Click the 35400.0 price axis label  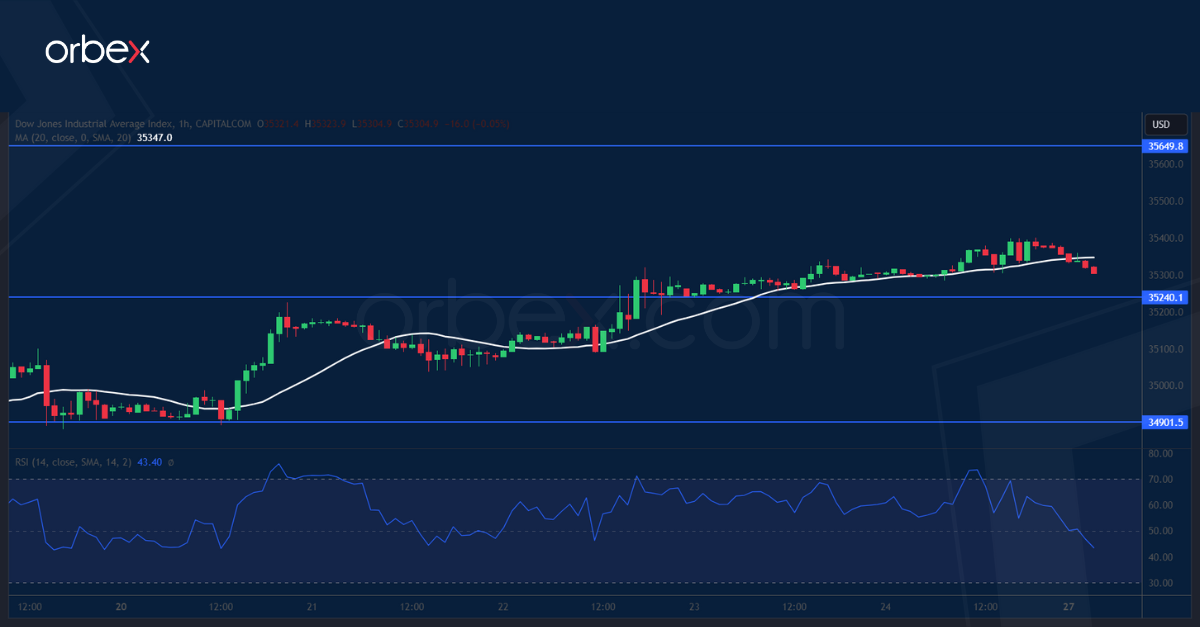[1165, 238]
